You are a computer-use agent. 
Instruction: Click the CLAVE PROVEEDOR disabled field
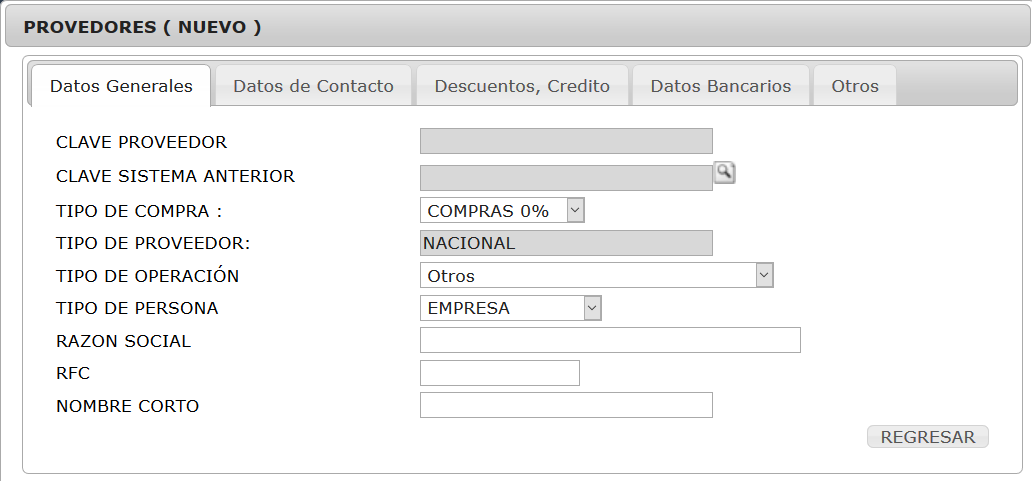click(566, 141)
